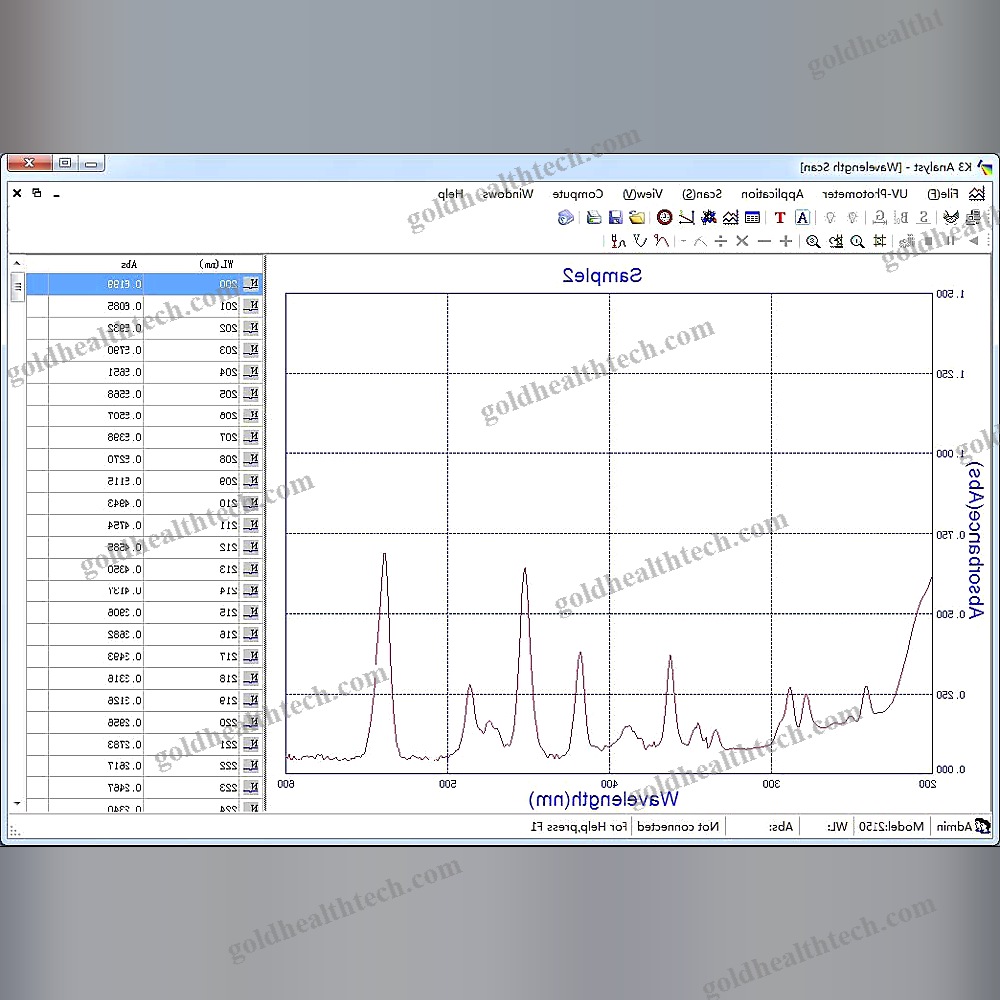
Task: Open the Compute menu
Action: [x=578, y=194]
